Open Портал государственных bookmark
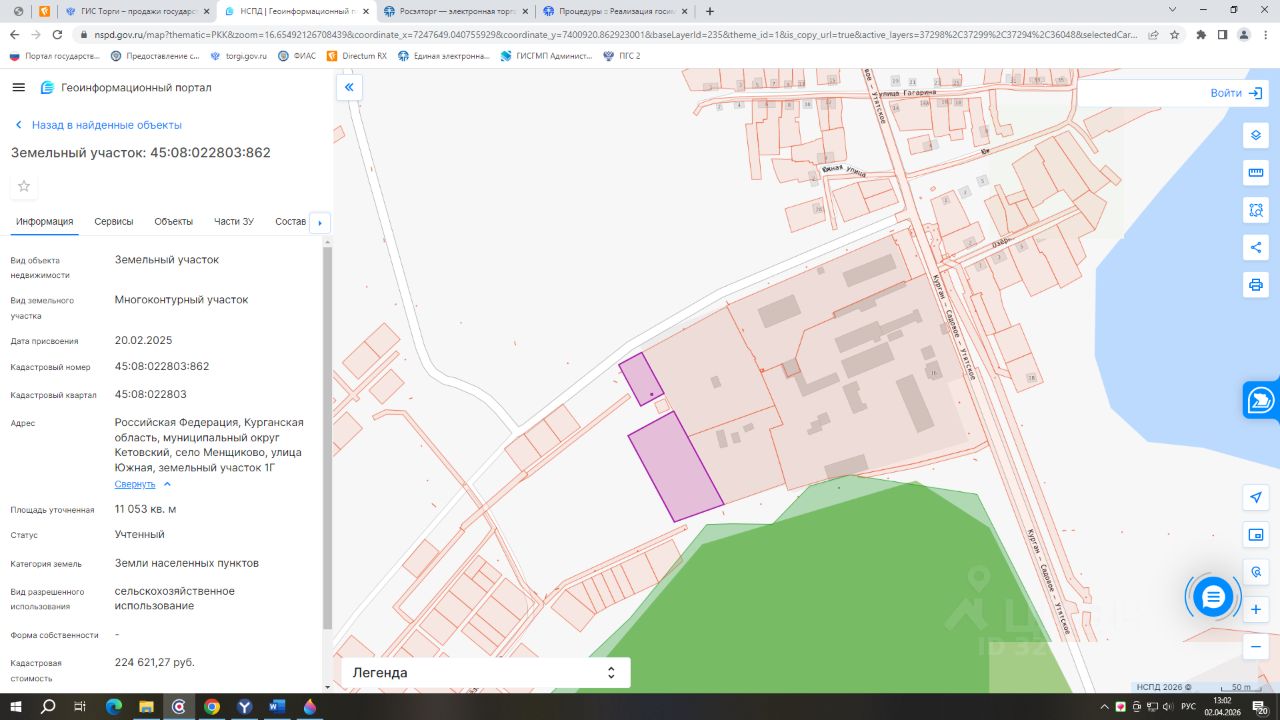The image size is (1280, 720). pyautogui.click(x=54, y=56)
